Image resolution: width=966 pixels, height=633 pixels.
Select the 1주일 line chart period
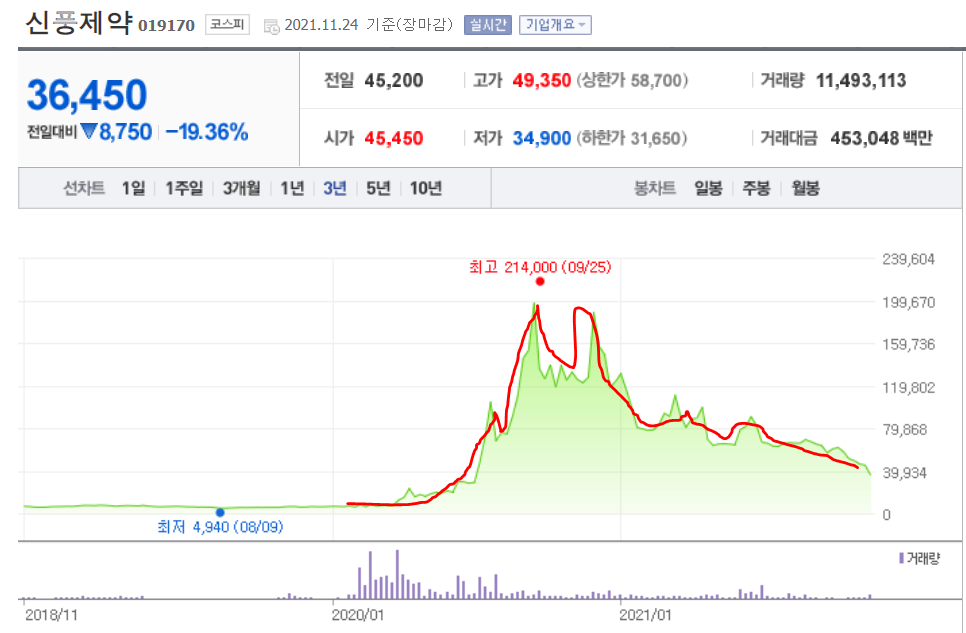[x=184, y=188]
